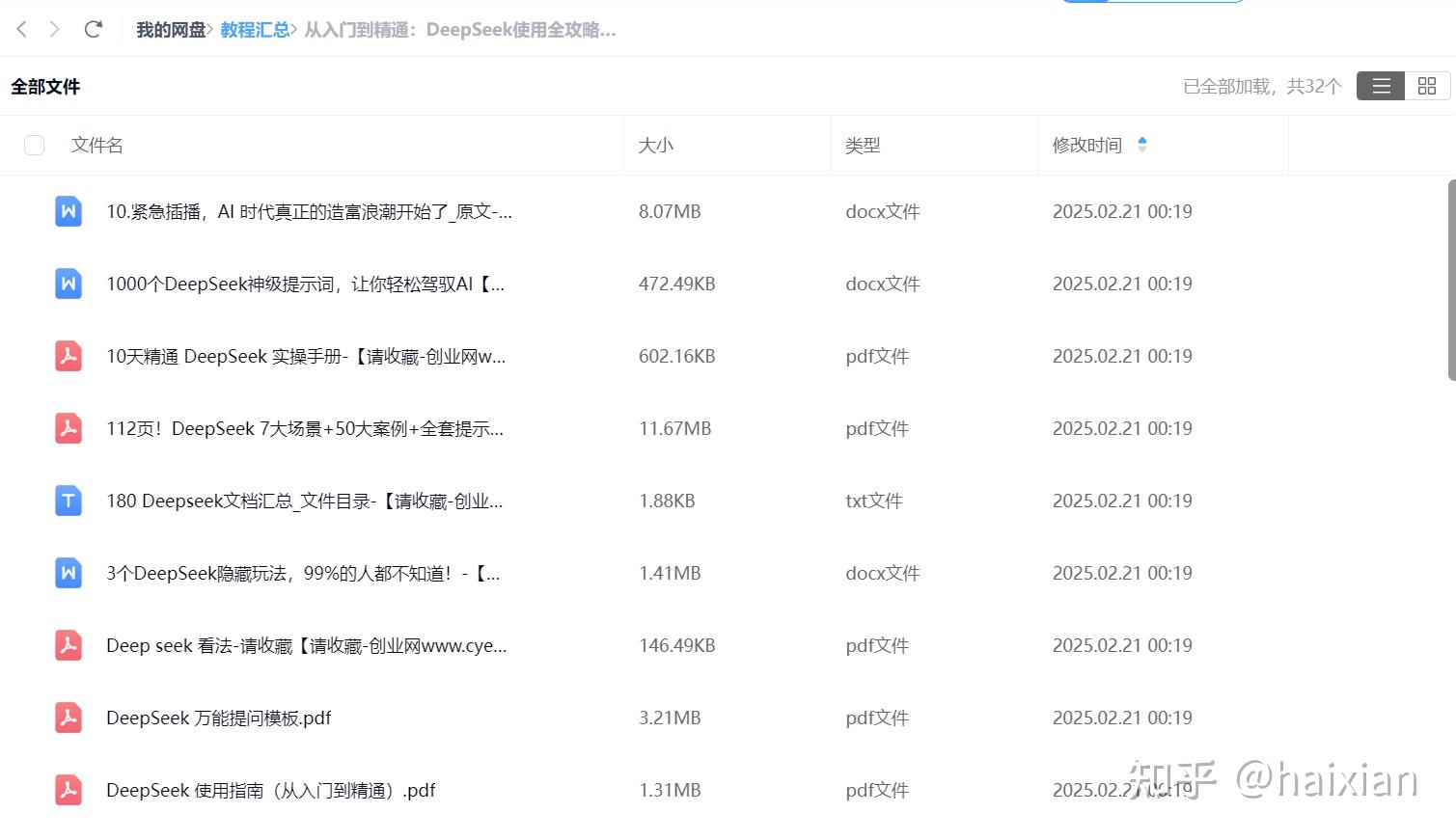The width and height of the screenshot is (1456, 840).
Task: Click the PDF icon for 10天精通 DeepSeek
Action: pyautogui.click(x=69, y=356)
